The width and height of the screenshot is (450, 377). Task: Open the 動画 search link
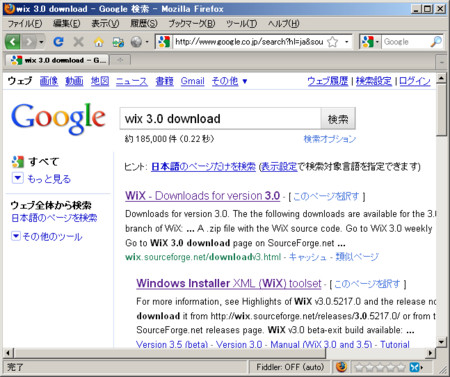74,81
